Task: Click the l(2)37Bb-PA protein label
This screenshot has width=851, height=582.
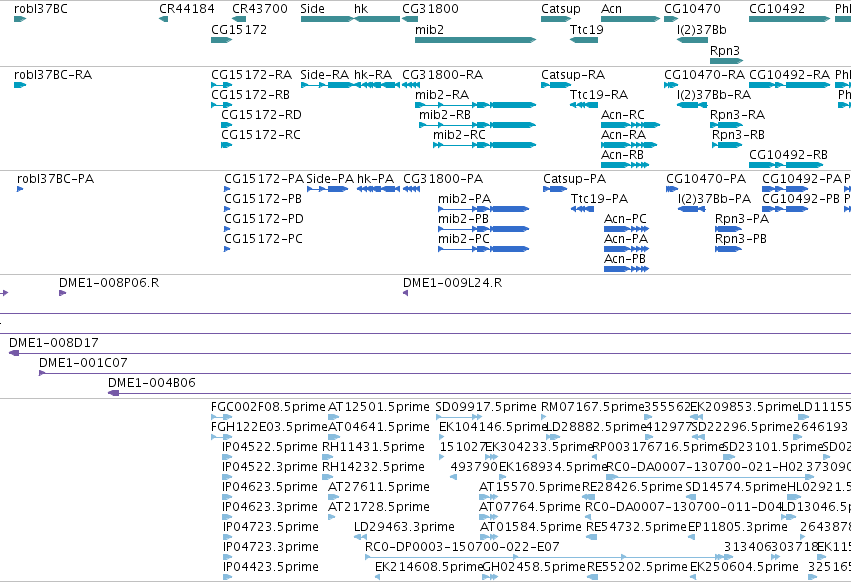Action: coord(714,199)
